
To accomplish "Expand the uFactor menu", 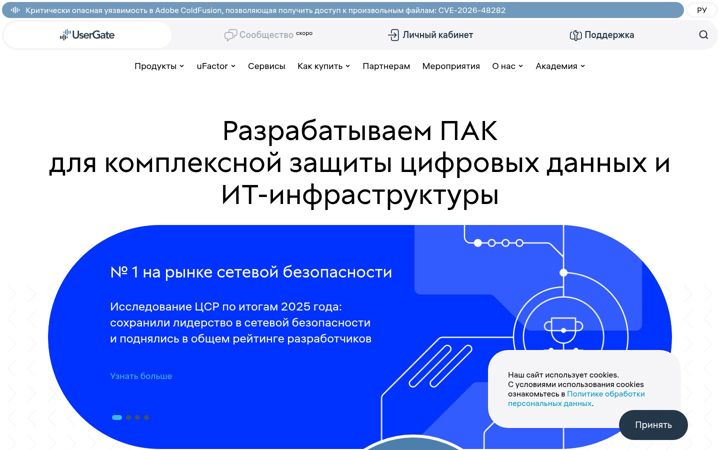I will pyautogui.click(x=216, y=66).
